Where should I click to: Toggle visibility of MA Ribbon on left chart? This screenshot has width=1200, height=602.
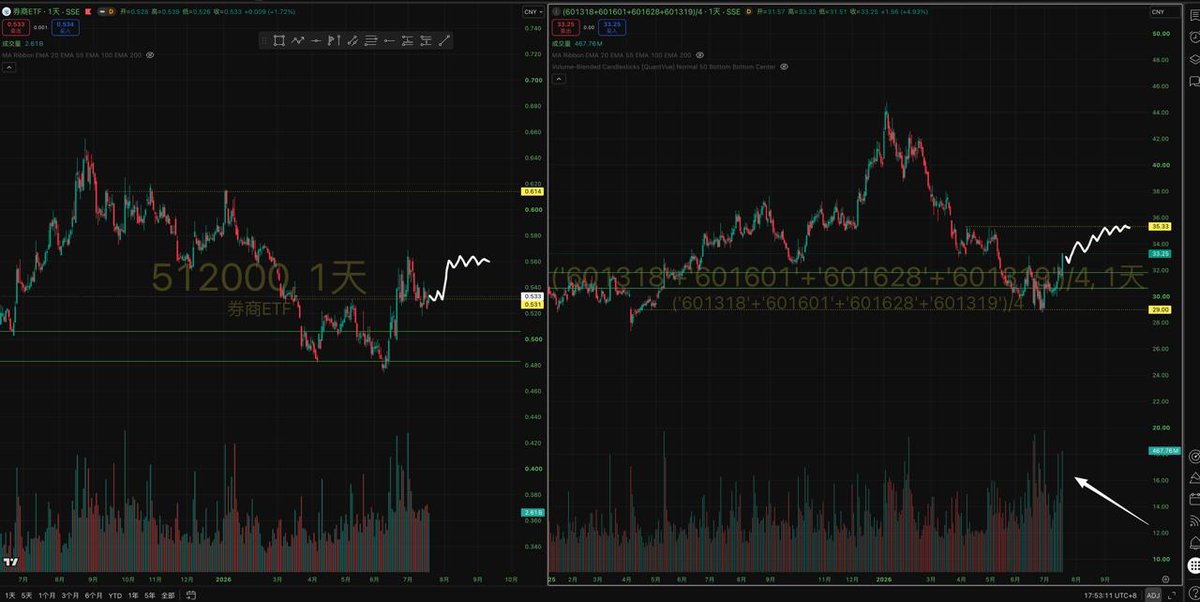click(x=150, y=55)
